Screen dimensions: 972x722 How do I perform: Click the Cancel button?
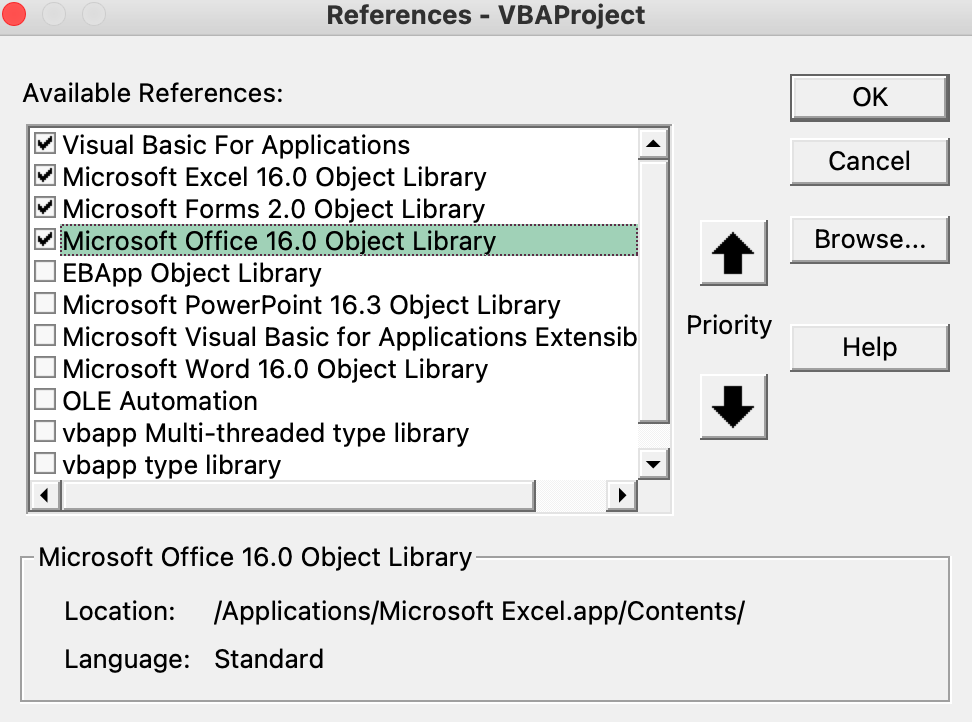tap(869, 161)
